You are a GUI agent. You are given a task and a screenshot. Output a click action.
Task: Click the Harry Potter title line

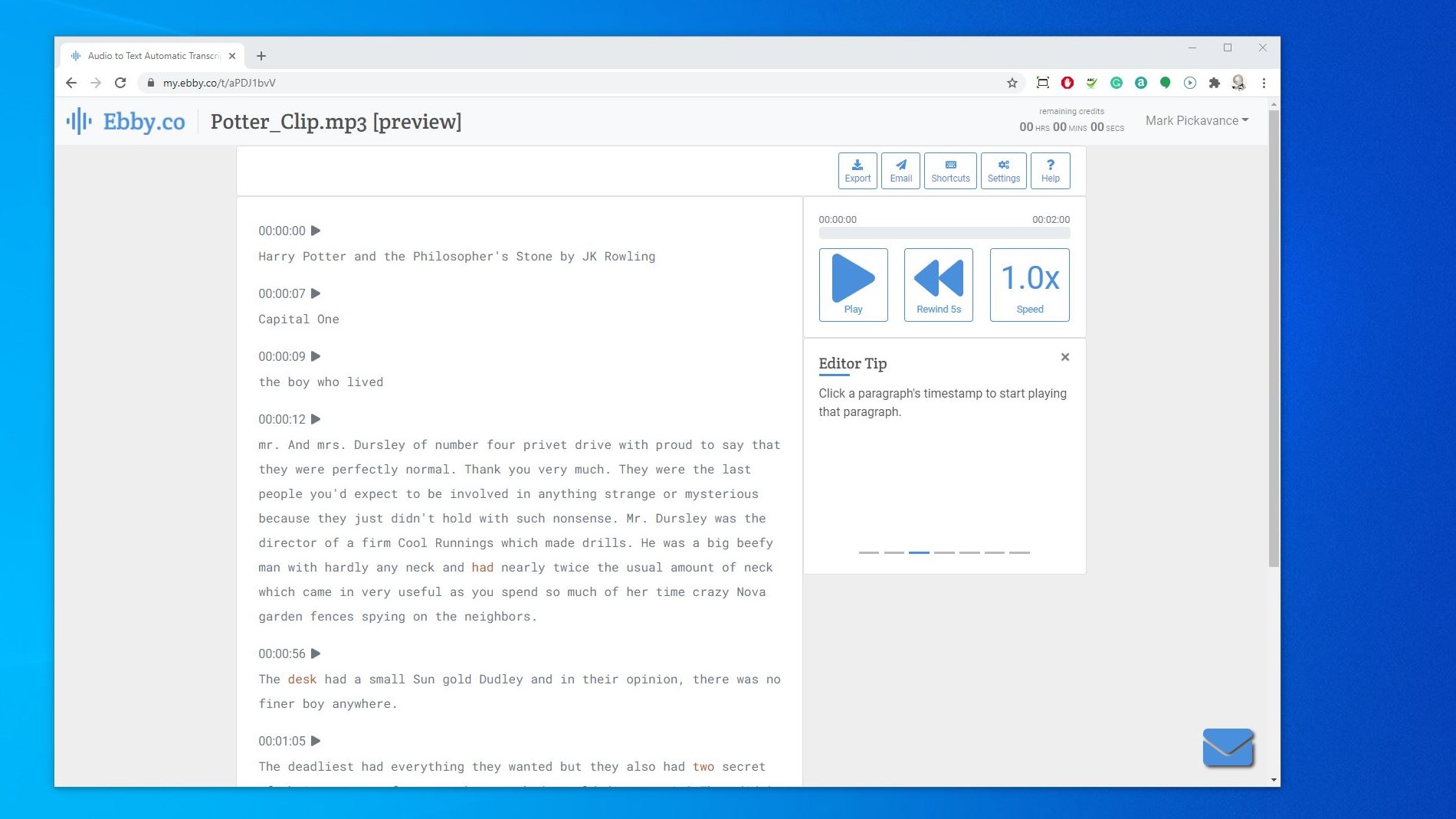click(x=457, y=257)
